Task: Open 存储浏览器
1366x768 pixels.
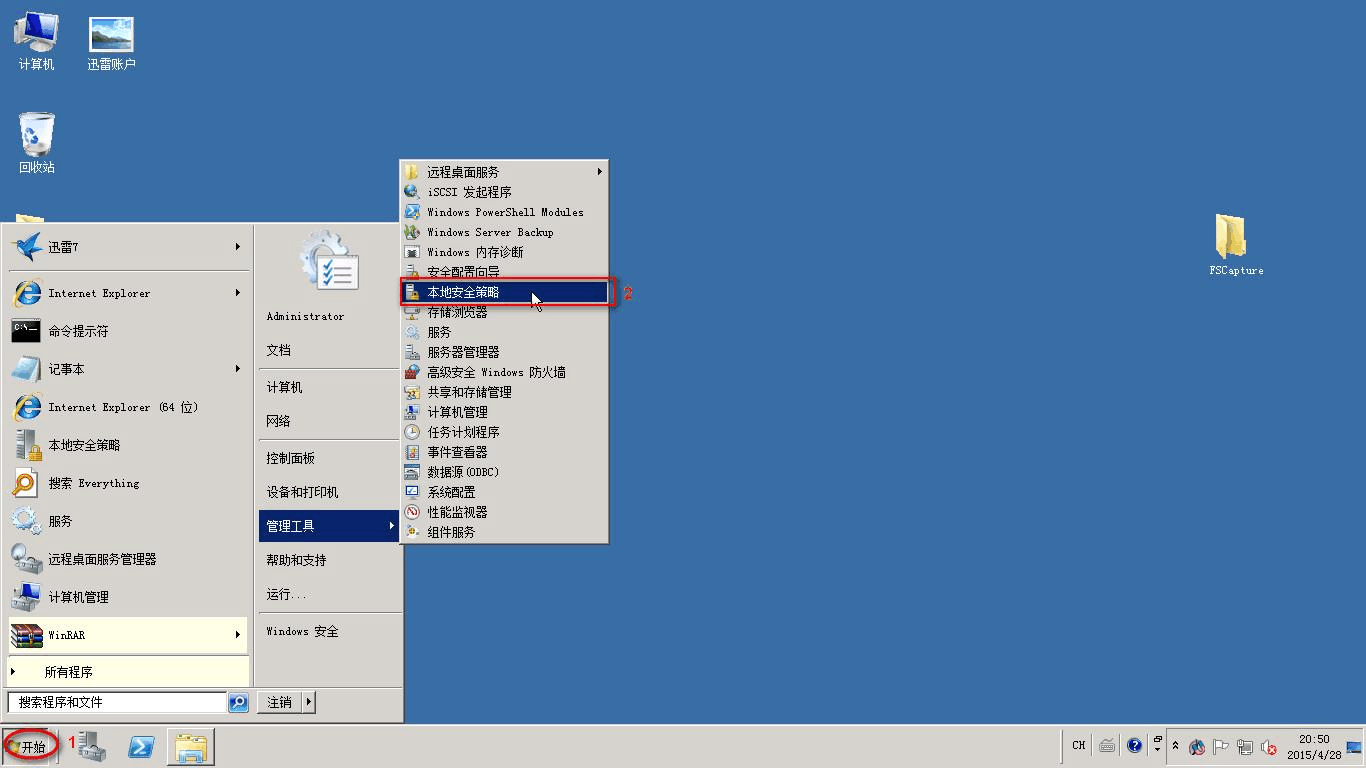Action: (x=504, y=312)
